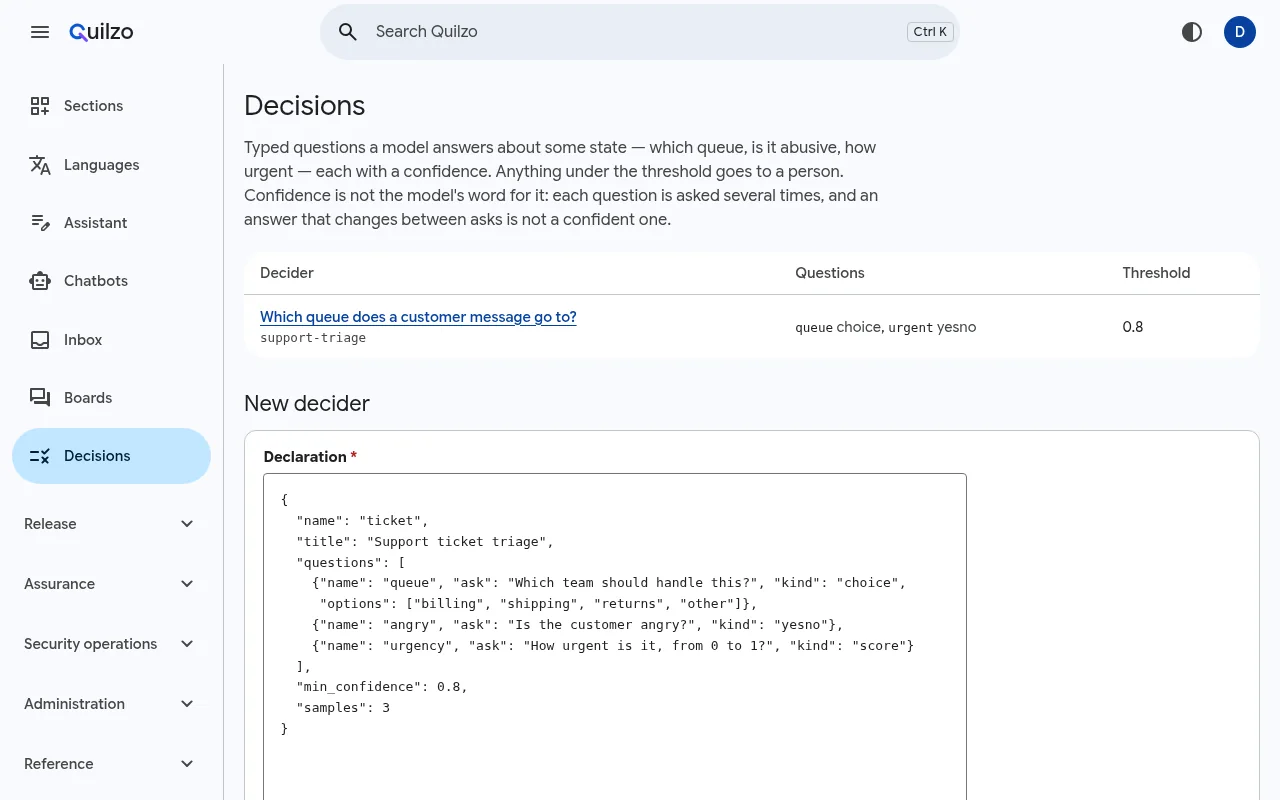1280x800 pixels.
Task: Open the Chatbots page
Action: point(111,281)
